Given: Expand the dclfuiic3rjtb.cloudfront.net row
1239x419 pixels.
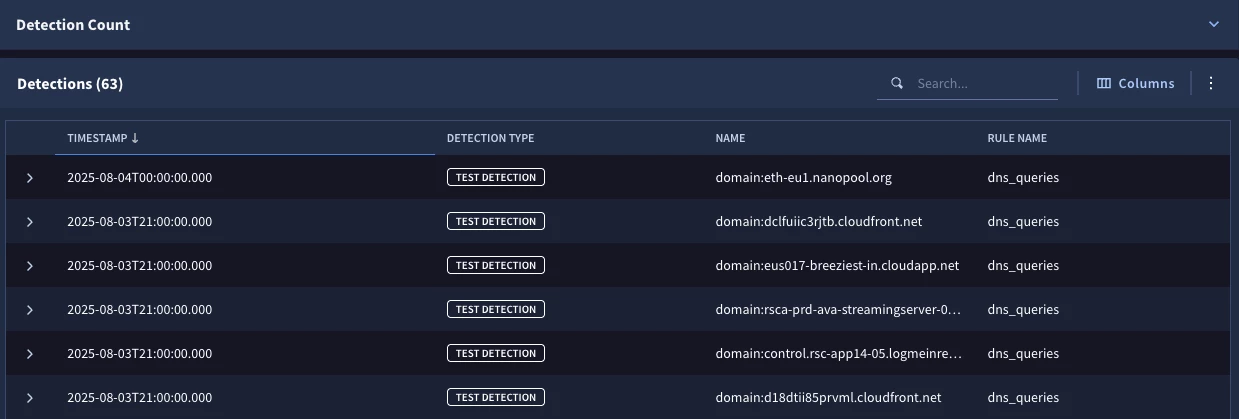Looking at the screenshot, I should click(30, 222).
